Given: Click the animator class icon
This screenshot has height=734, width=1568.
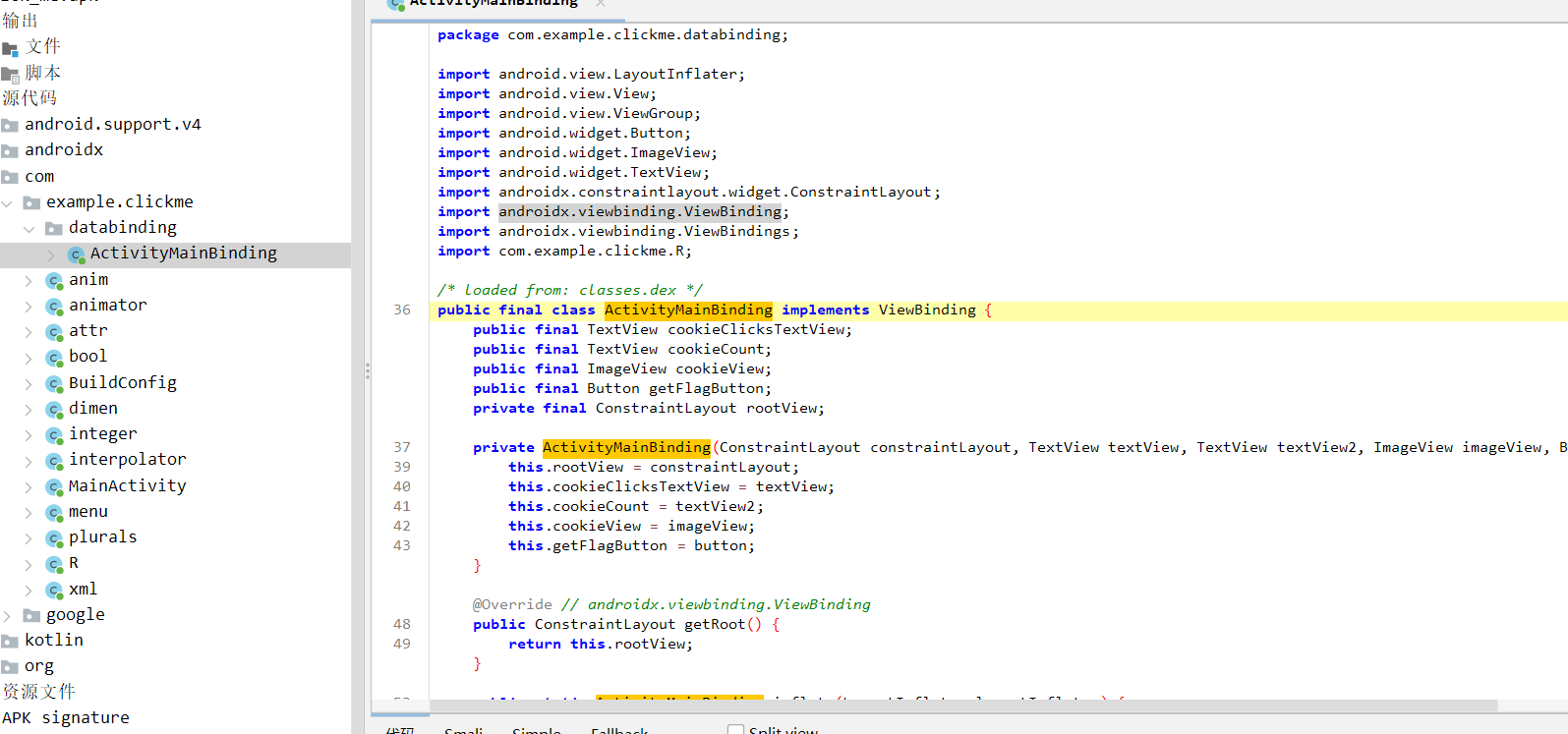Looking at the screenshot, I should pos(54,306).
